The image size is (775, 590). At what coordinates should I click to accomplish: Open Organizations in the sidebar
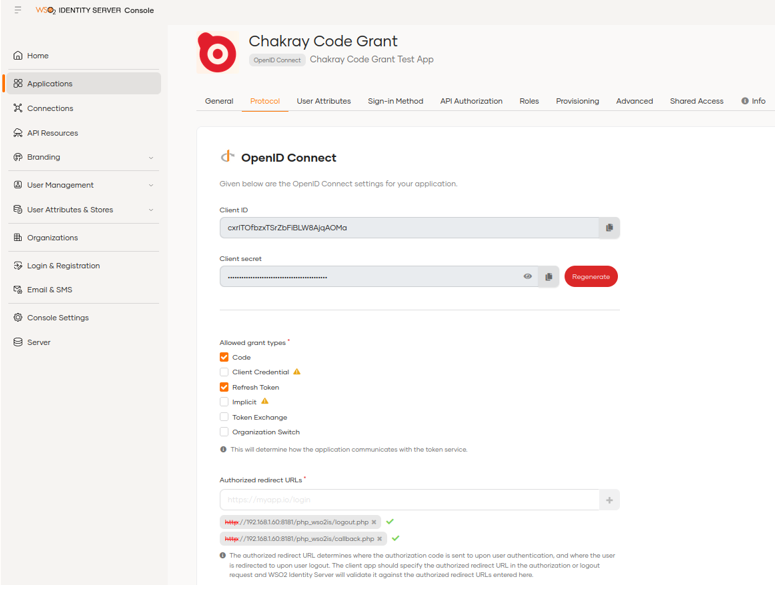(x=84, y=237)
